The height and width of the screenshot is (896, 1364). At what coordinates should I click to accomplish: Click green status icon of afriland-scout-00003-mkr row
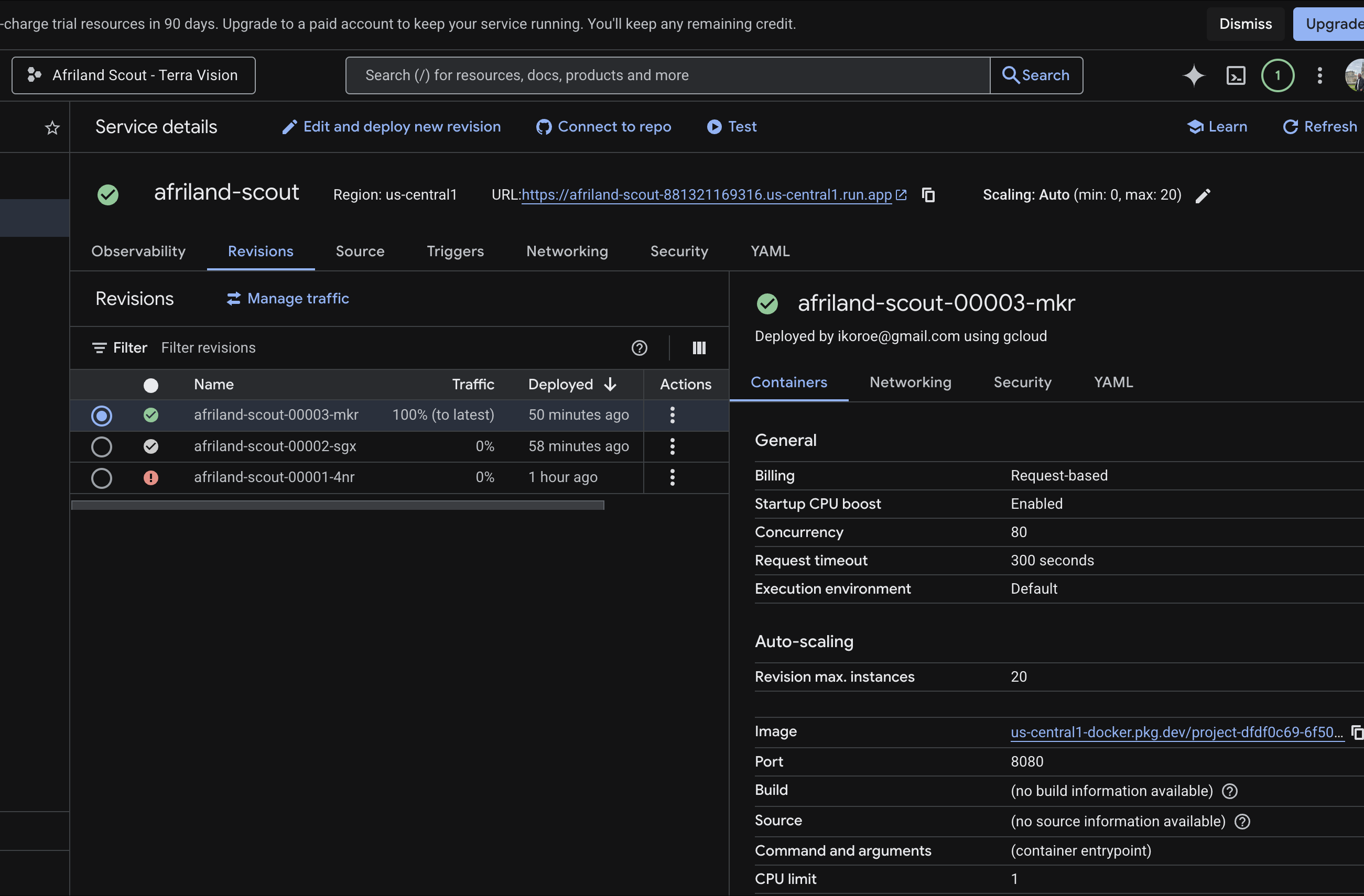[x=151, y=415]
